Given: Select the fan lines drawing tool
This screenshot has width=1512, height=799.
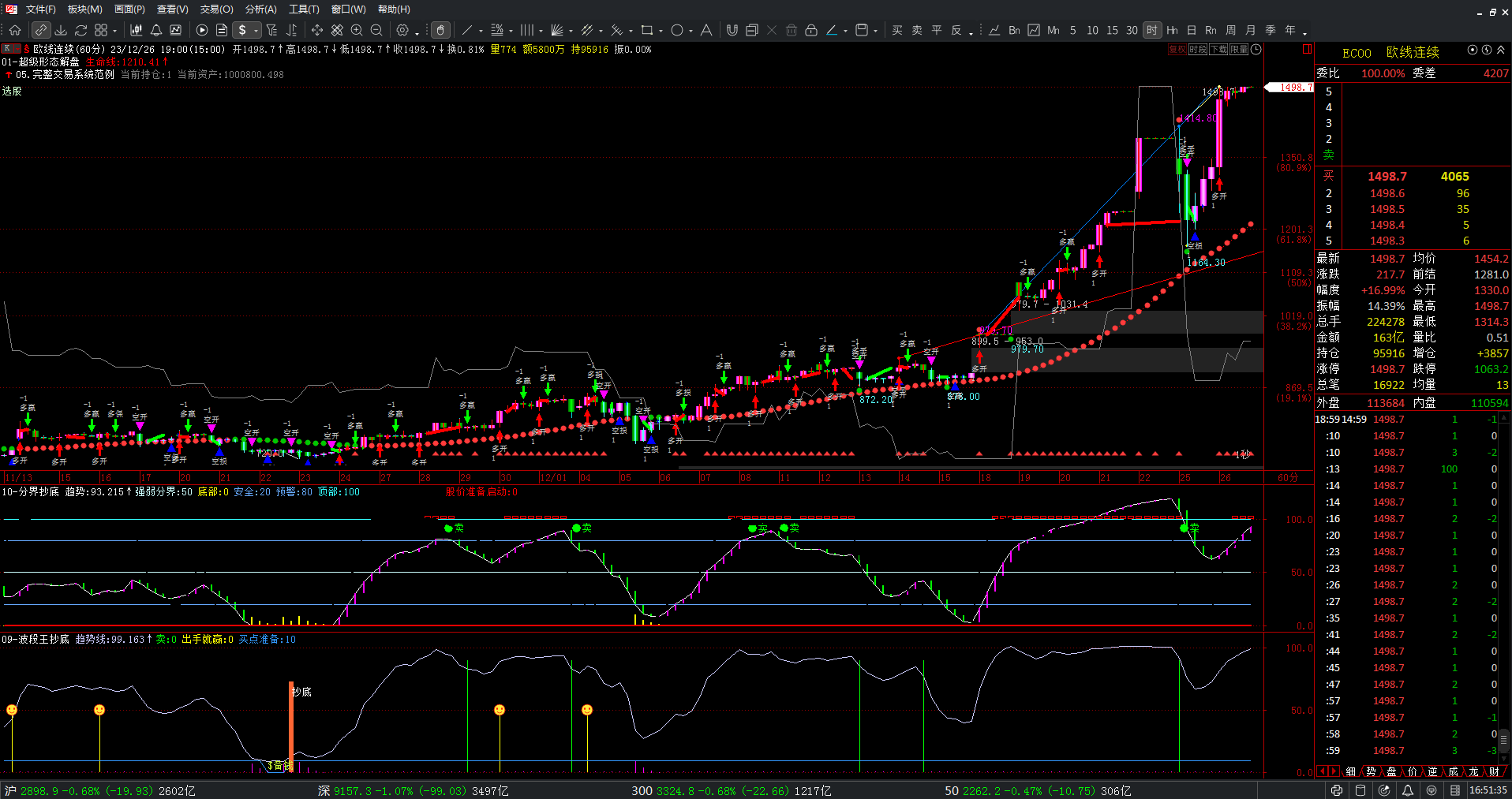Looking at the screenshot, I should [x=557, y=30].
